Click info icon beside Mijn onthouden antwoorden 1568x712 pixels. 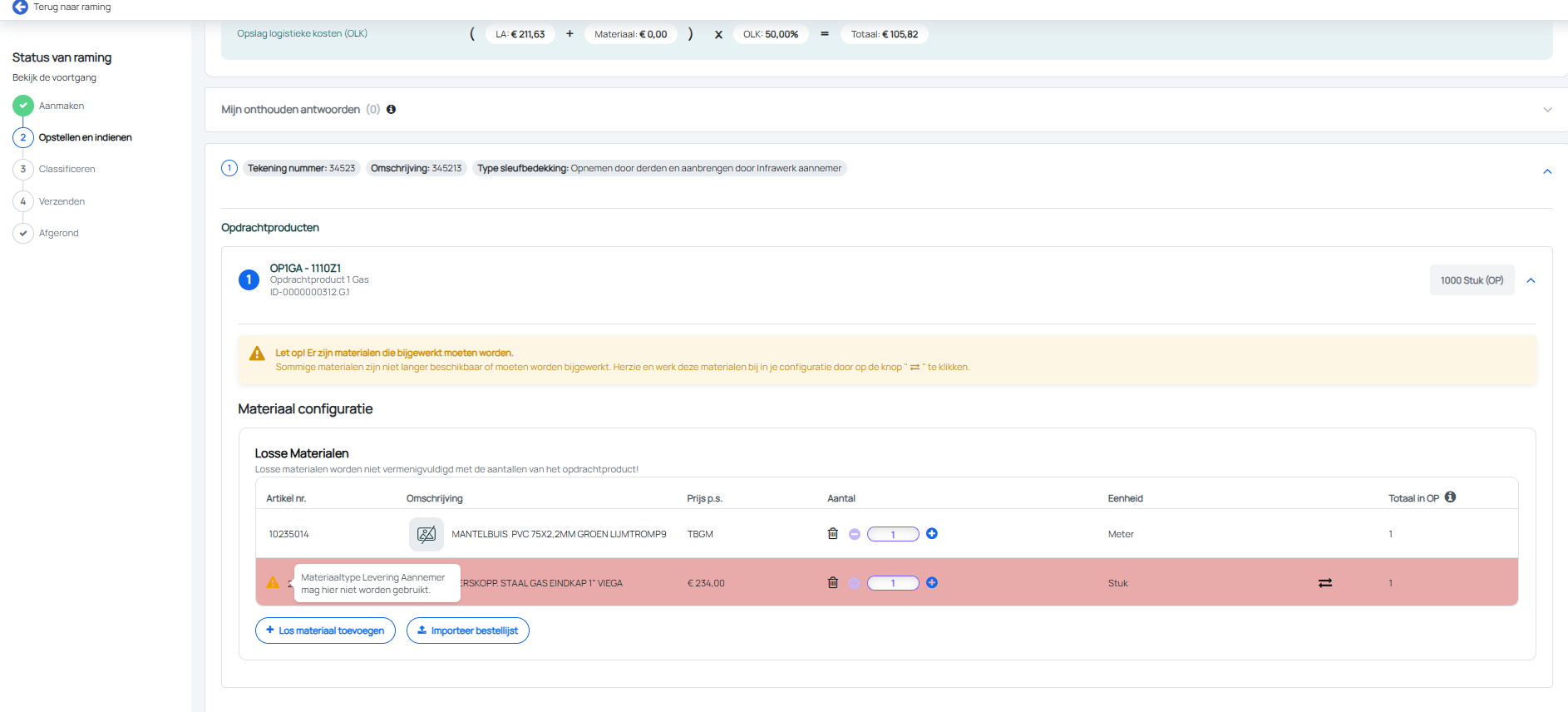(391, 109)
